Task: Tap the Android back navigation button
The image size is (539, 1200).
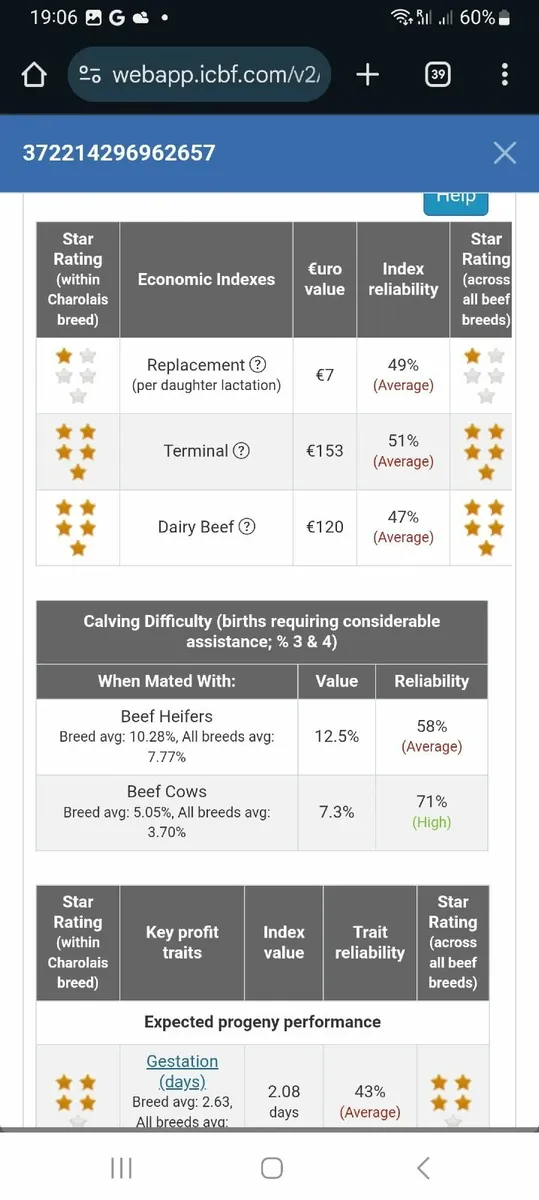Action: tap(423, 1168)
